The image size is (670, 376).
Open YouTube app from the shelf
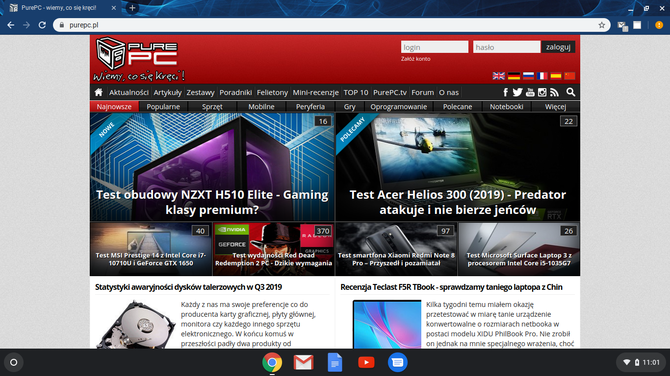(x=366, y=362)
